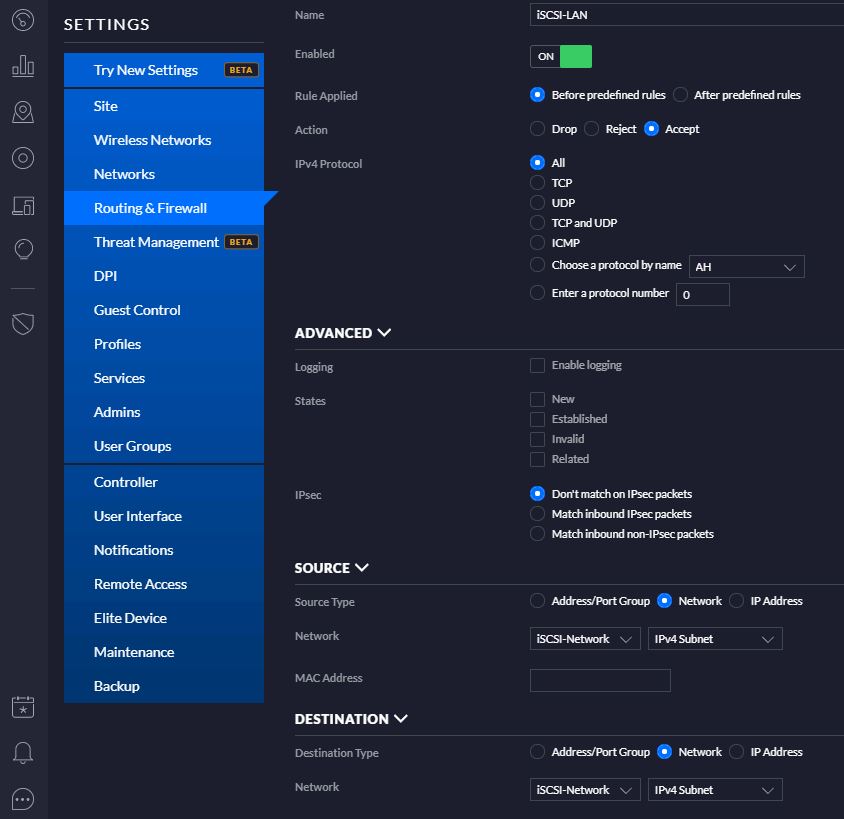The image size is (844, 819).
Task: Go to Networks settings
Action: pyautogui.click(x=164, y=174)
